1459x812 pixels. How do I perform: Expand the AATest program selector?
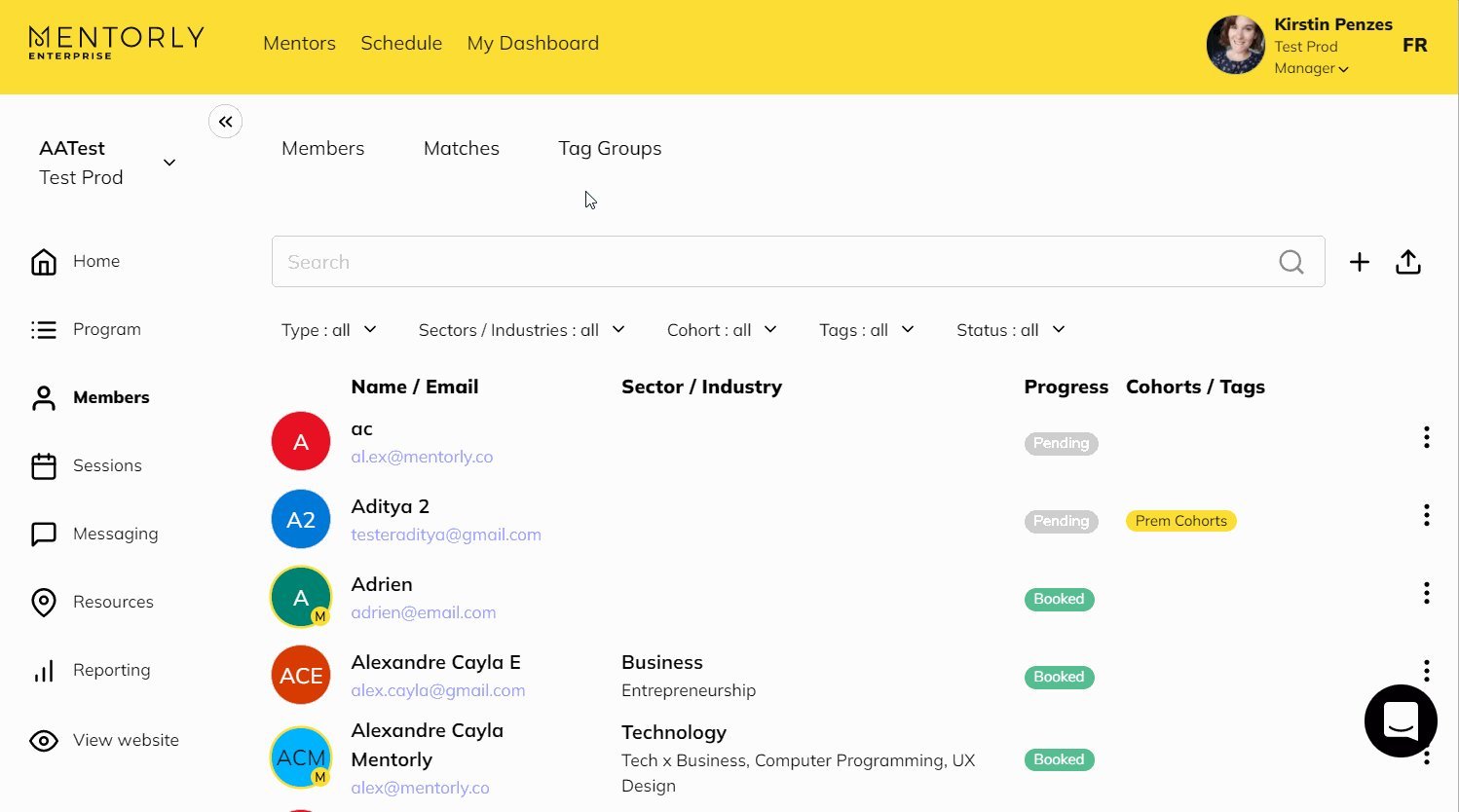(168, 163)
